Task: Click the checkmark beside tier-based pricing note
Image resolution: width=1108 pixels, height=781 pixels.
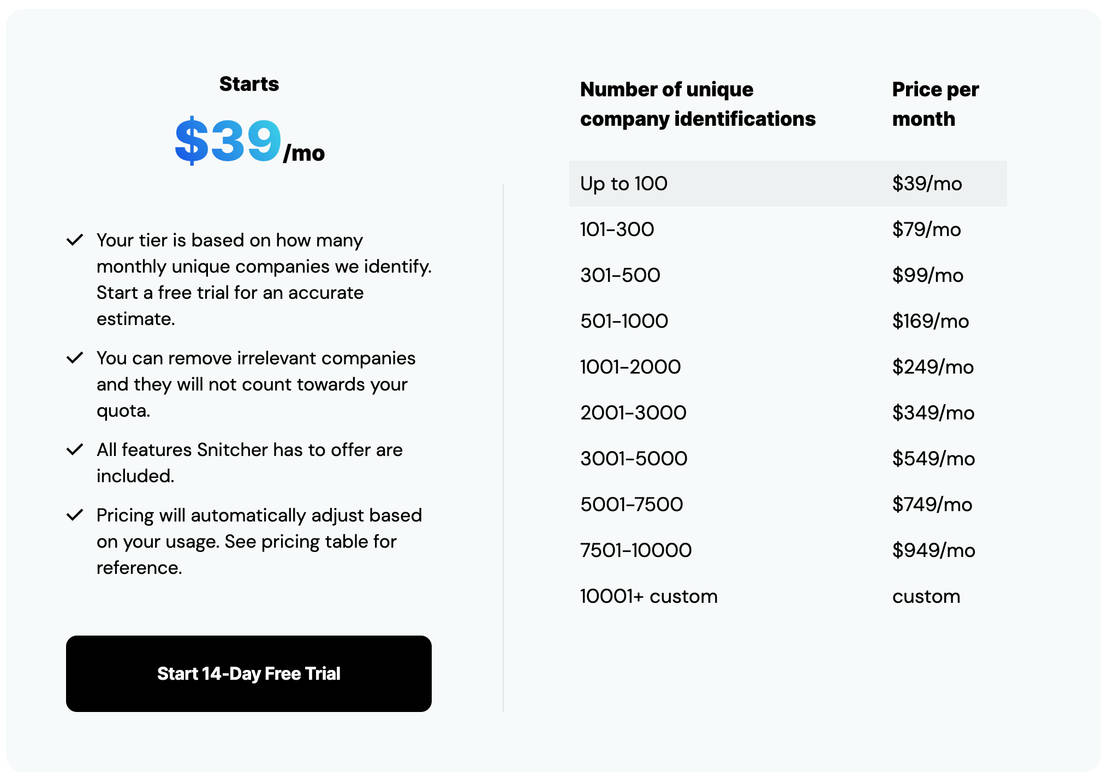Action: [x=75, y=240]
